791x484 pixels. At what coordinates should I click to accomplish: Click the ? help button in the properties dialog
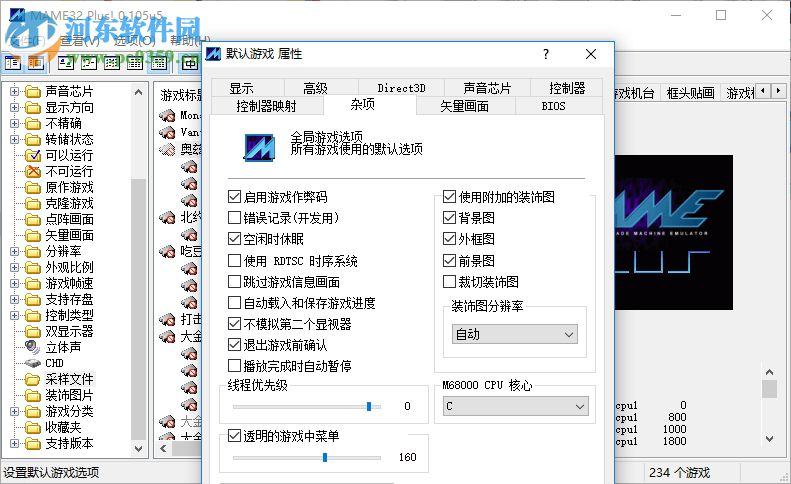point(546,54)
